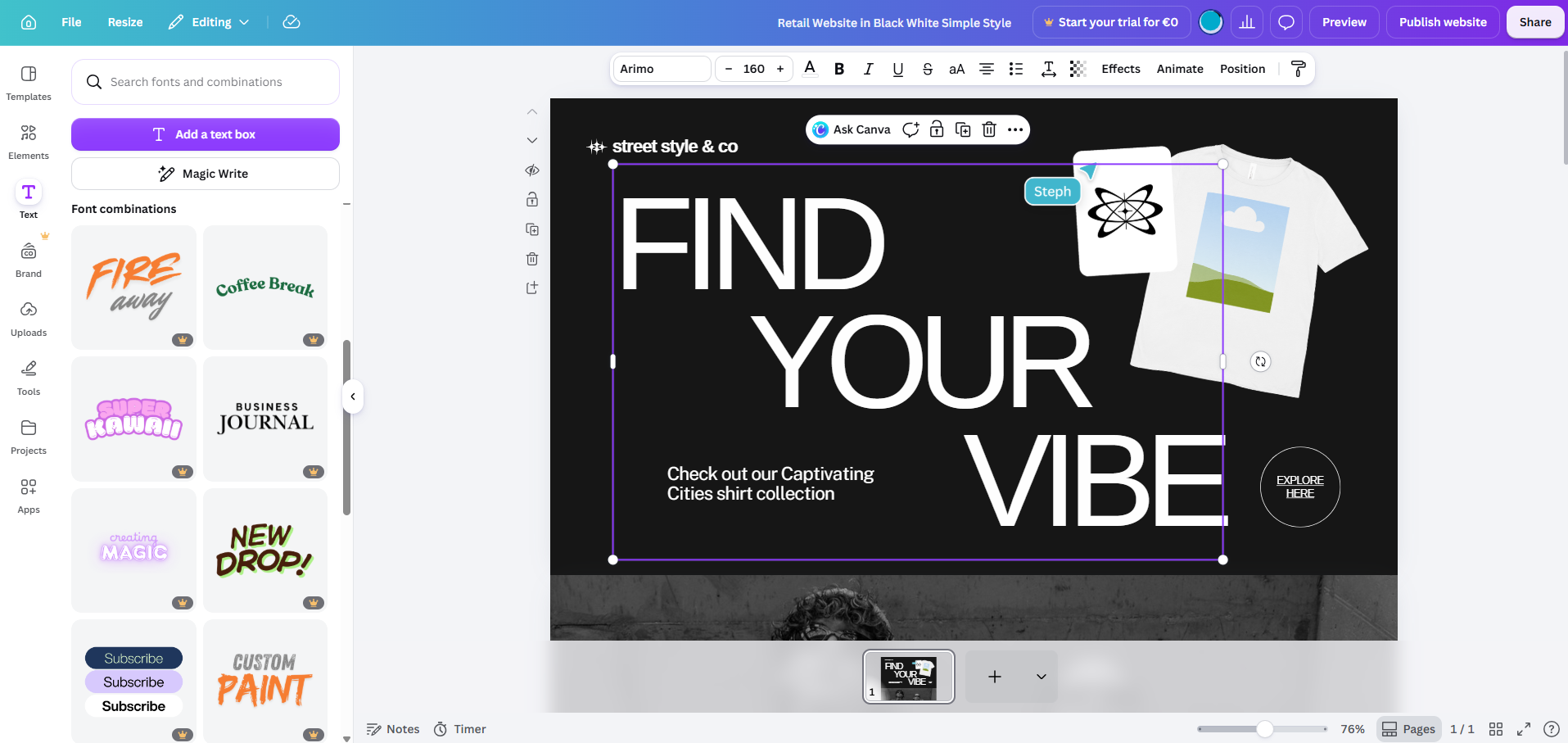Open the Editing mode dropdown
This screenshot has height=743, width=1568.
point(209,22)
